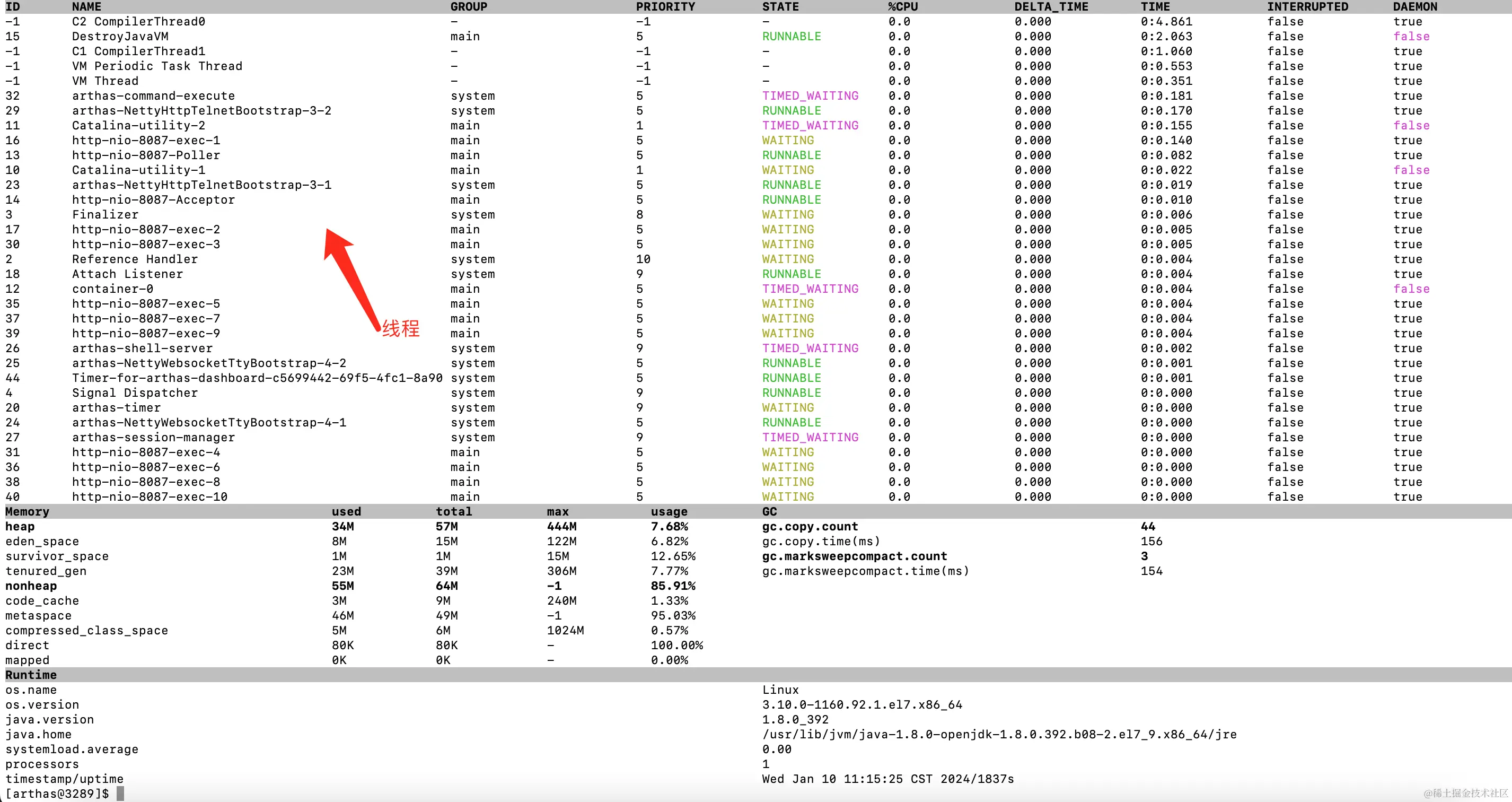Click the TIMED_WAITING state of arthas-command-execute
1512x802 pixels.
810,95
